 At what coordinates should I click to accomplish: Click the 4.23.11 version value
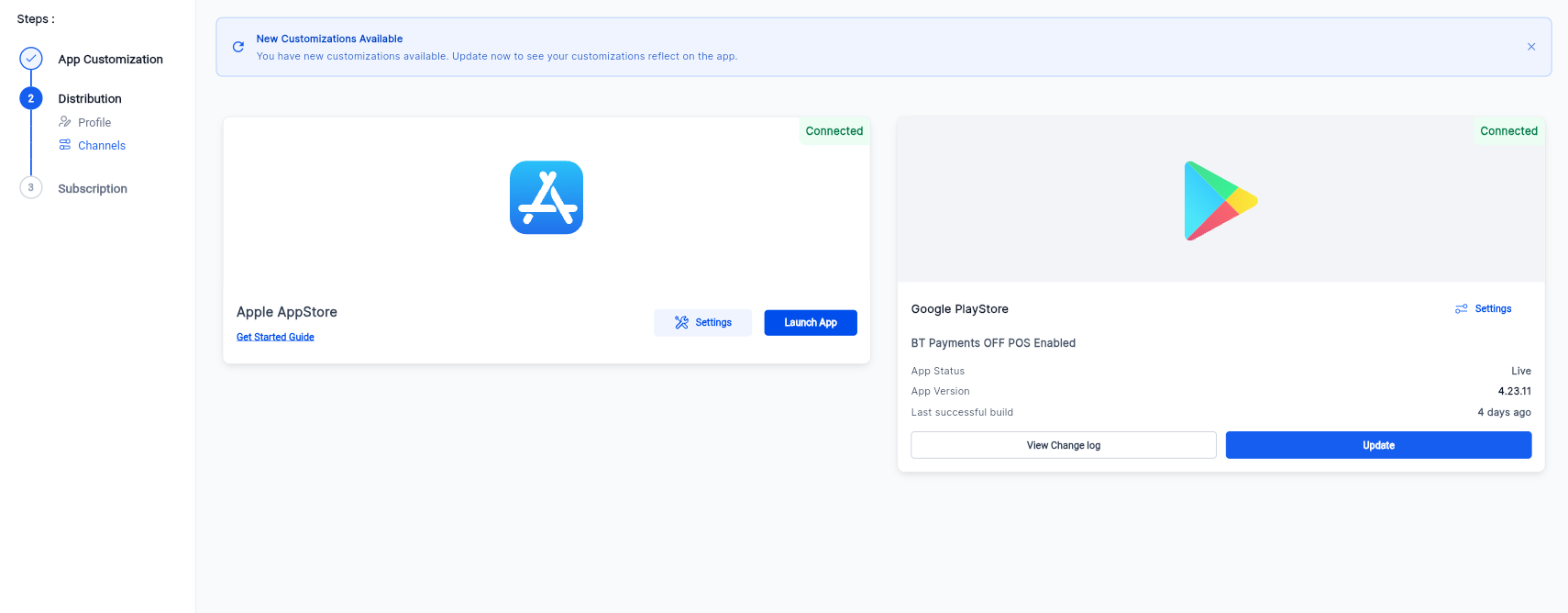point(1515,391)
